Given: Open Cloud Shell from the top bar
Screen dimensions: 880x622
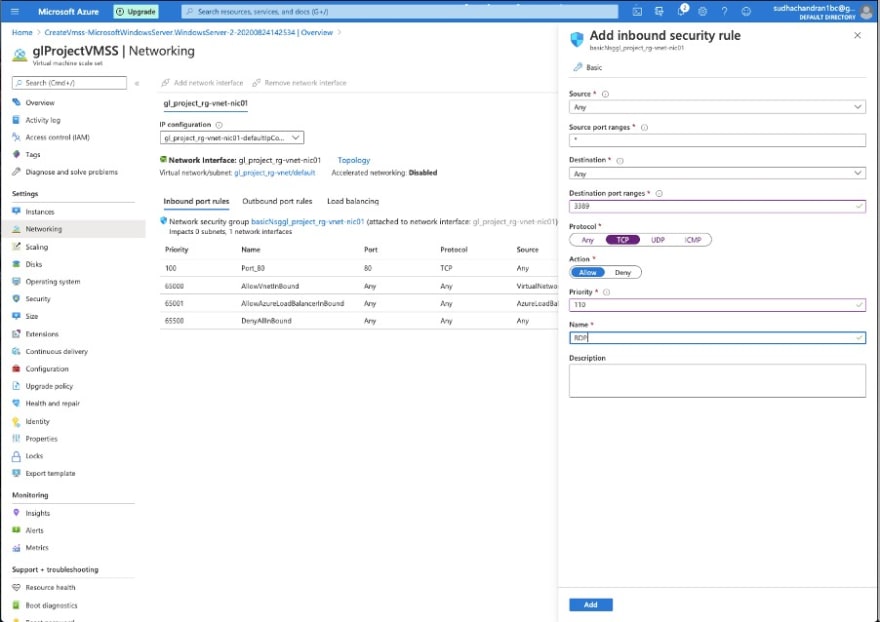Looking at the screenshot, I should point(637,11).
